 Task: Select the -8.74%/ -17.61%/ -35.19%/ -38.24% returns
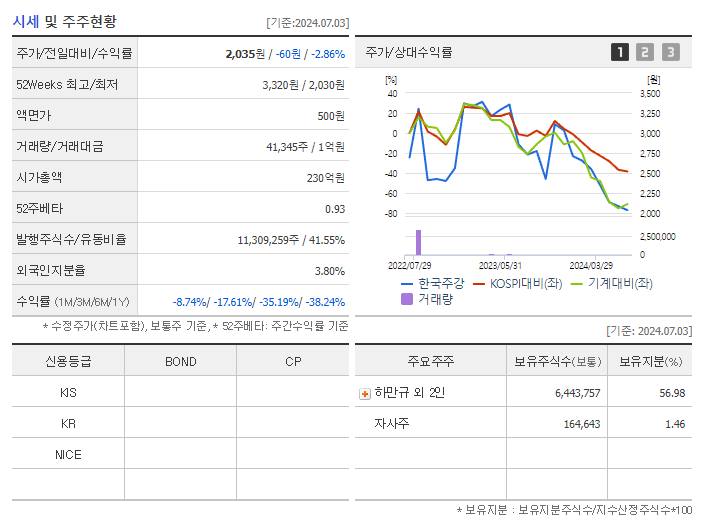pos(259,302)
